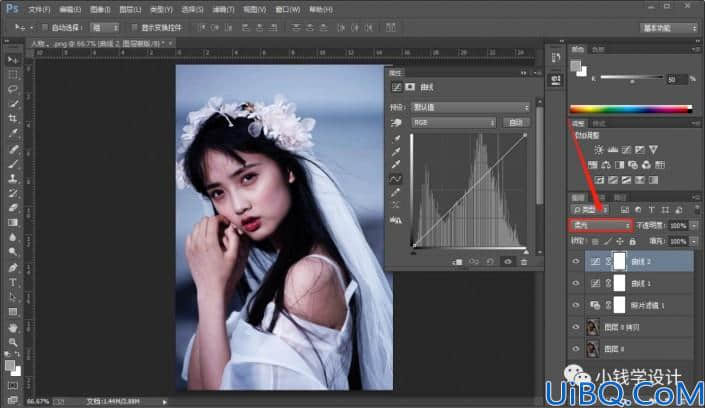The image size is (705, 408).
Task: Open the Curves preset dropdown
Action: tap(470, 108)
